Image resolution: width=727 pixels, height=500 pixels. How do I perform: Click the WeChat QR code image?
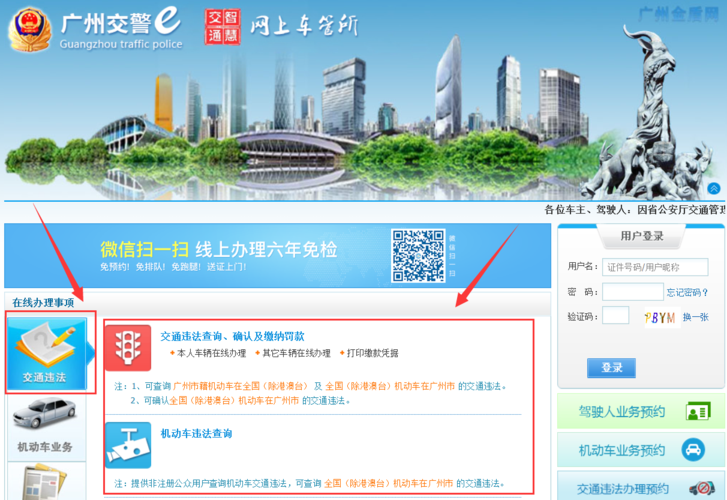coord(418,256)
